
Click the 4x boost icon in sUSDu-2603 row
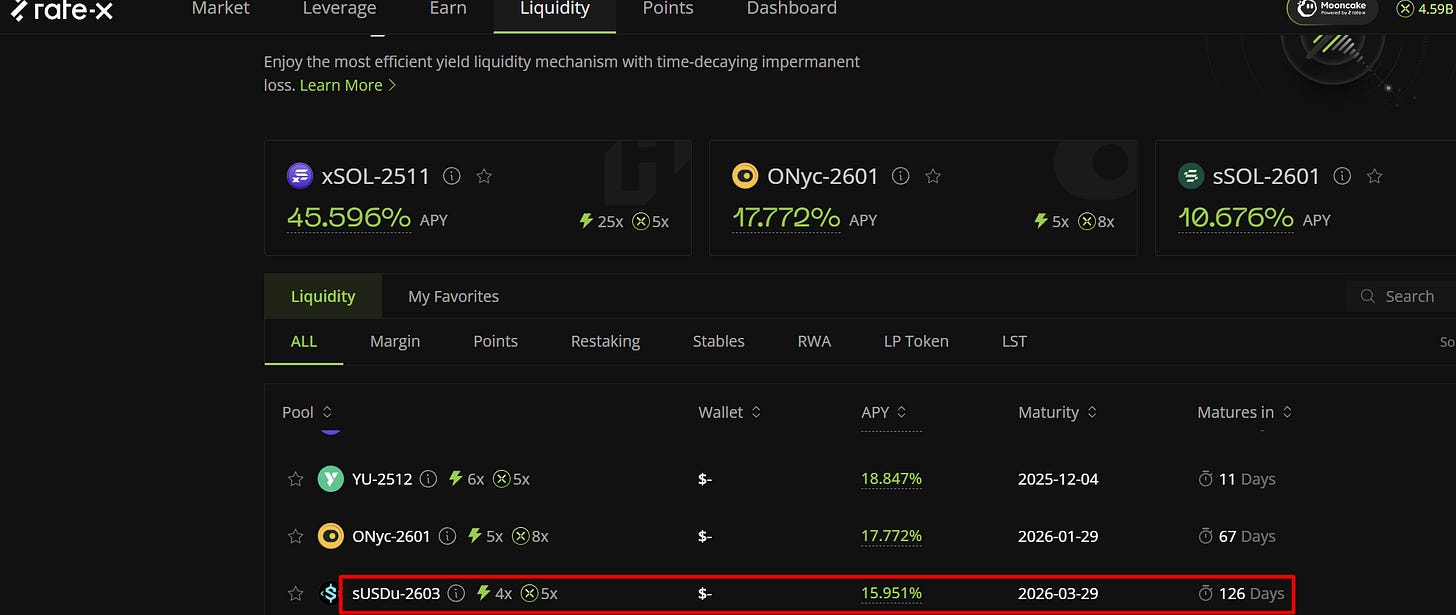tap(484, 593)
